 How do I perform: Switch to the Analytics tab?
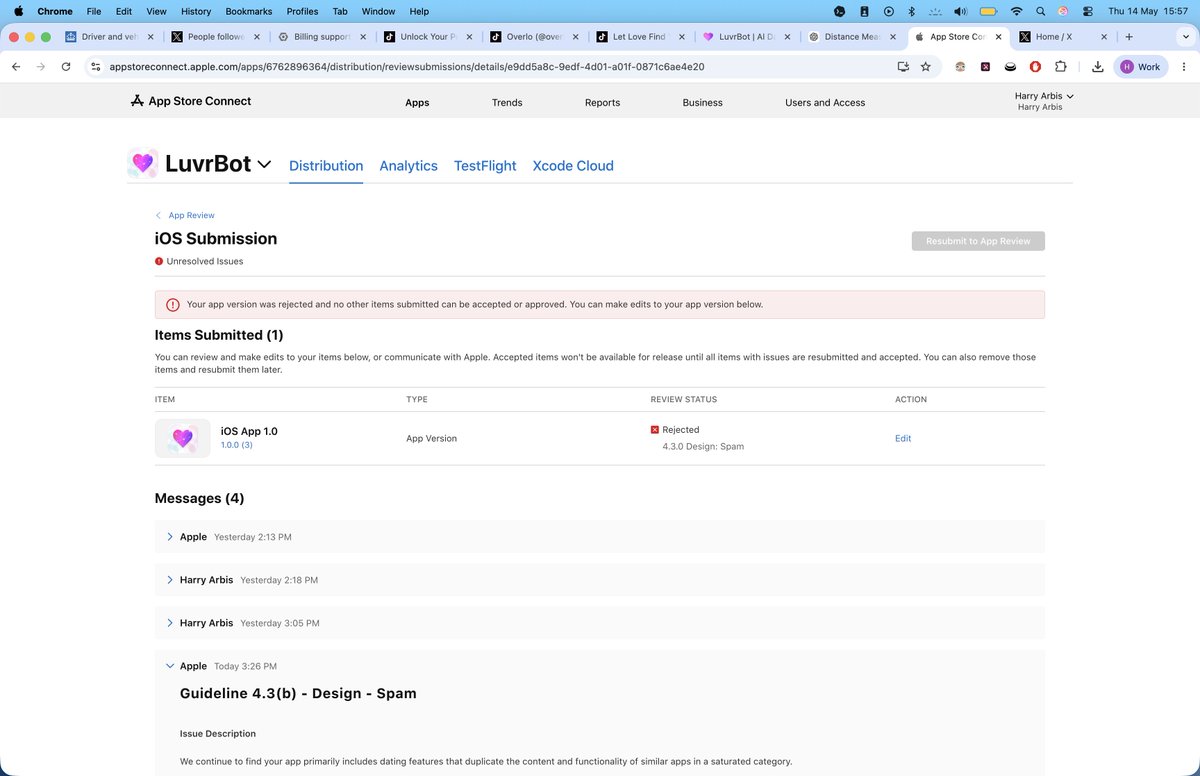coord(408,166)
